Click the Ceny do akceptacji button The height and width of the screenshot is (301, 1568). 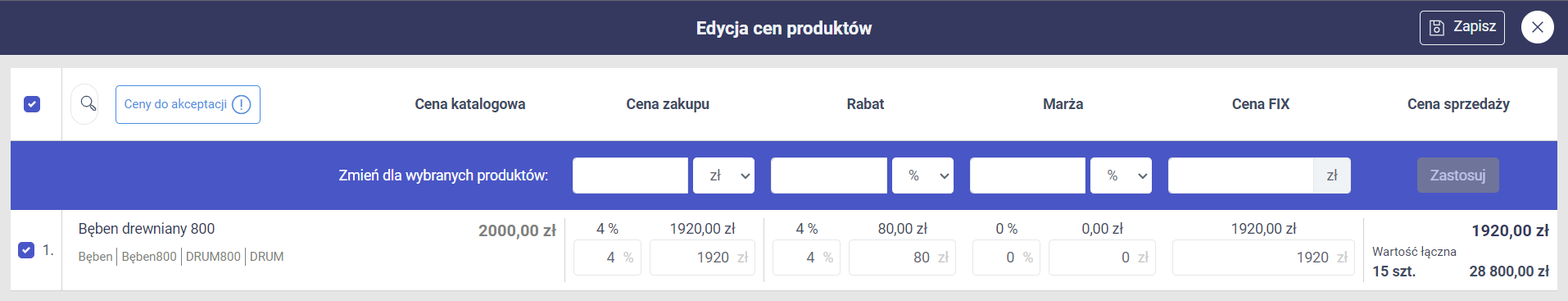click(x=188, y=104)
